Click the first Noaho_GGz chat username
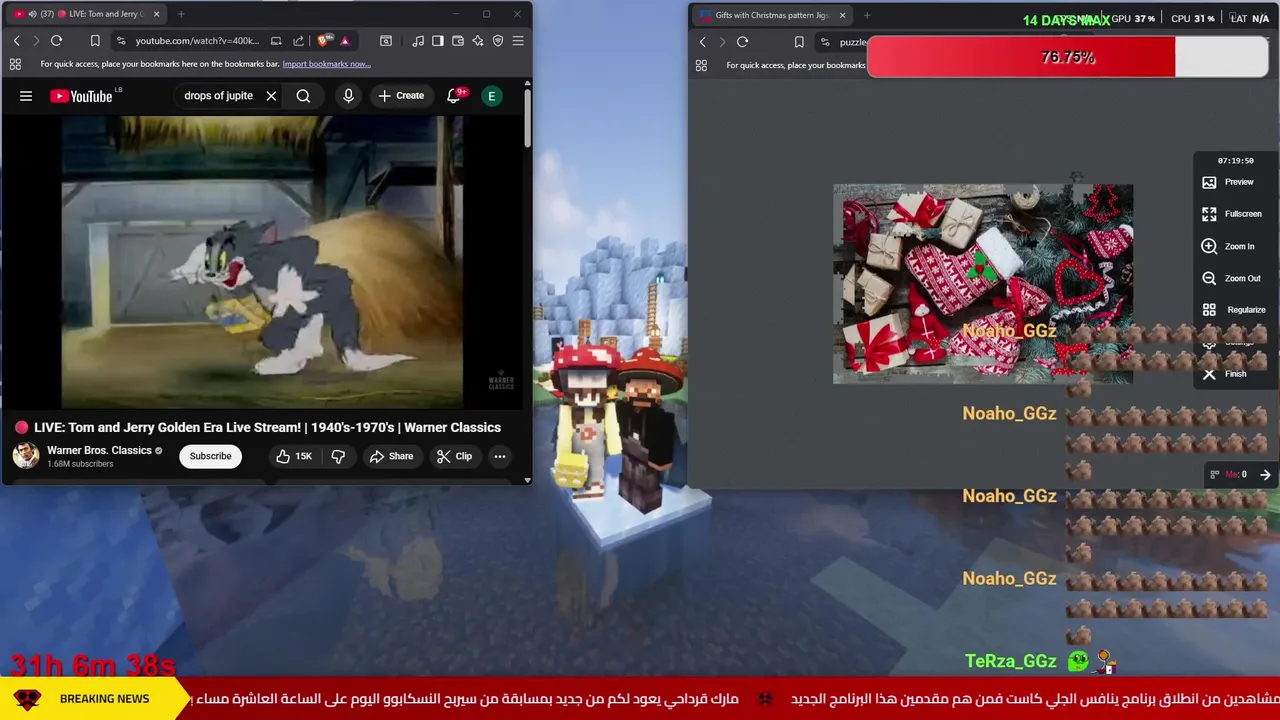This screenshot has height=720, width=1280. pyautogui.click(x=1009, y=331)
